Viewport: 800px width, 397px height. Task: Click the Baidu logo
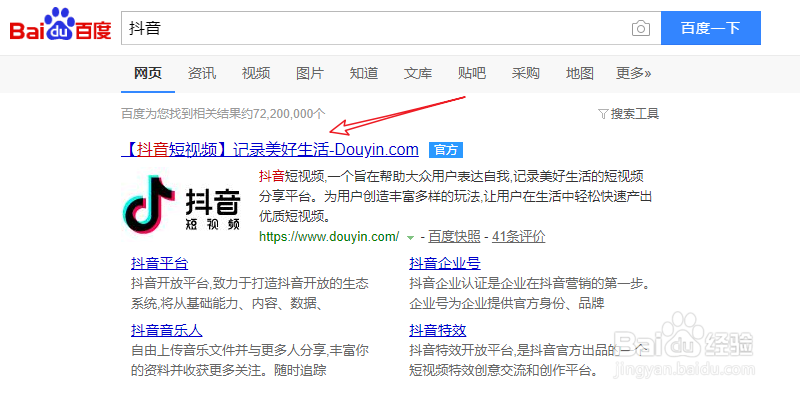click(x=60, y=25)
